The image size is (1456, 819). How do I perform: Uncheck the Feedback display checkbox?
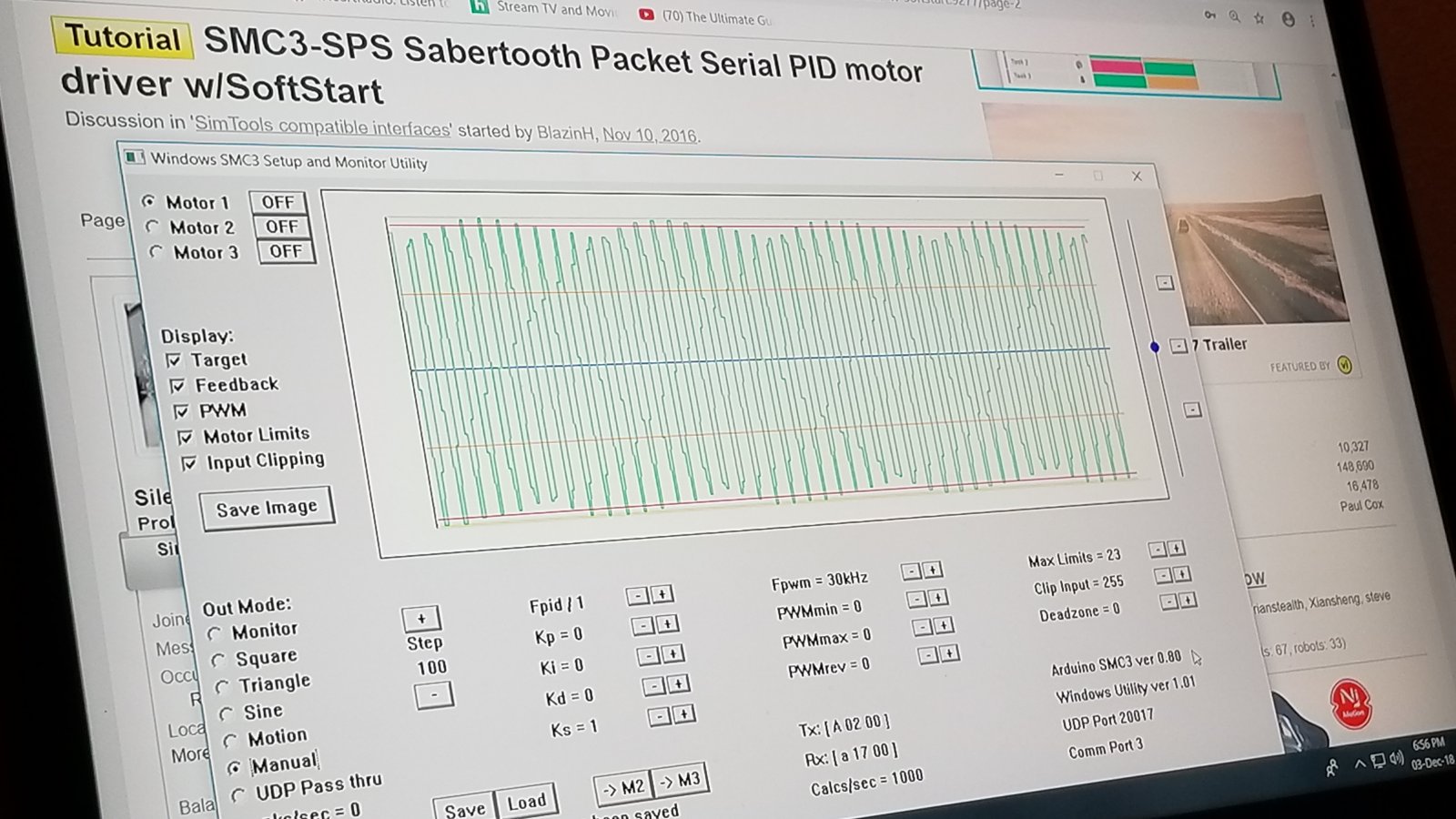point(177,386)
